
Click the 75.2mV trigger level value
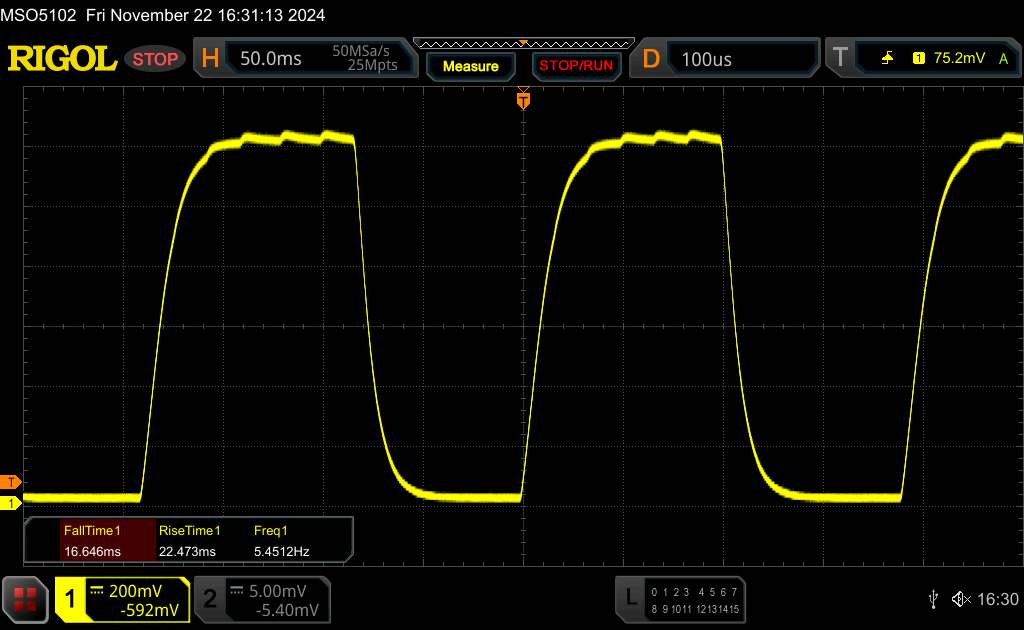tap(959, 58)
